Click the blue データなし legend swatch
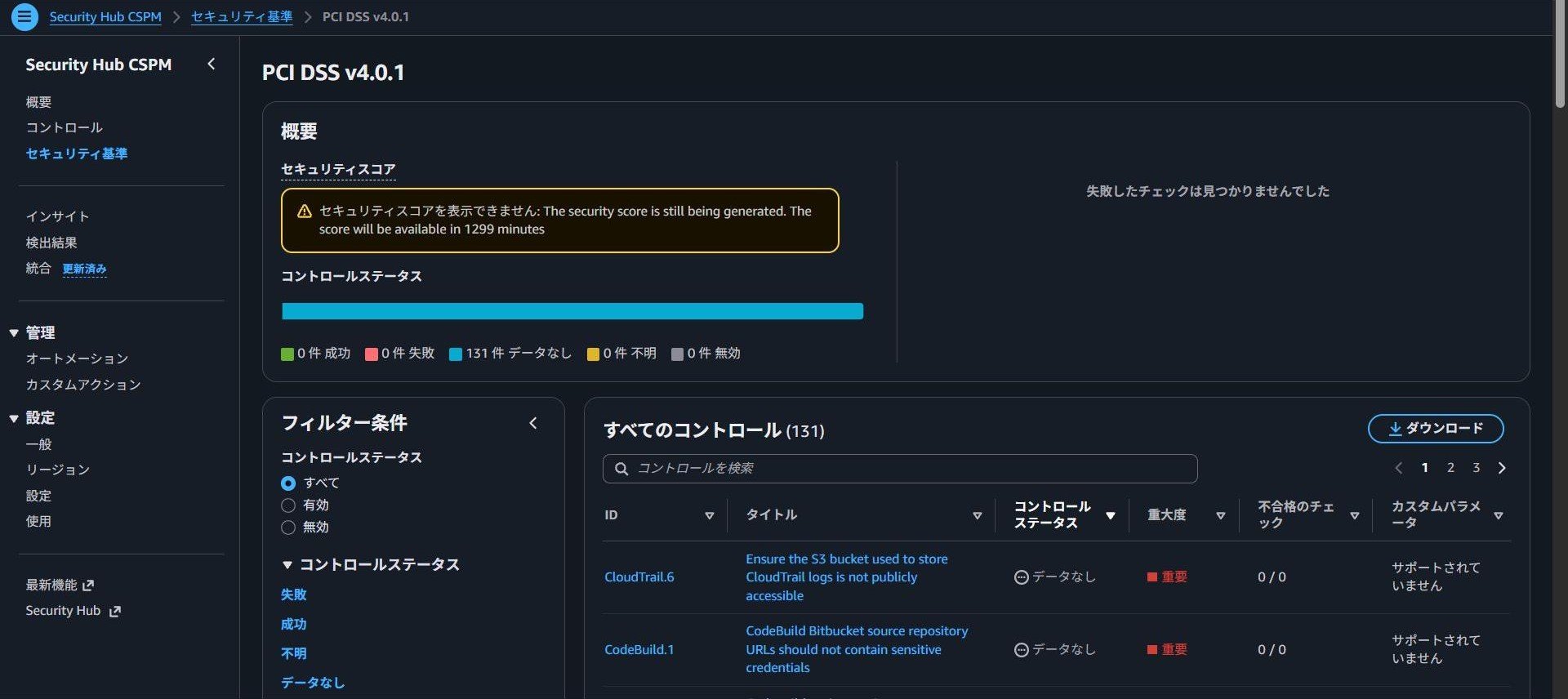The image size is (1568, 699). [x=456, y=354]
